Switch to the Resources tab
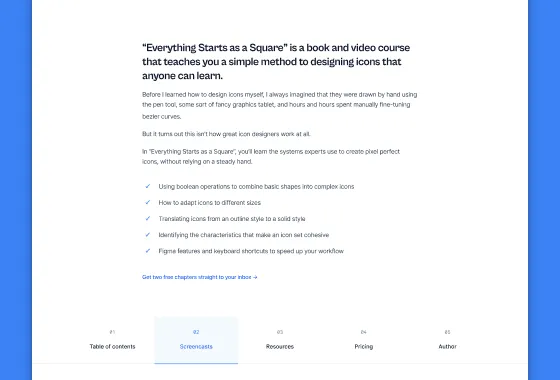Viewport: 560px width, 380px height. 280,340
